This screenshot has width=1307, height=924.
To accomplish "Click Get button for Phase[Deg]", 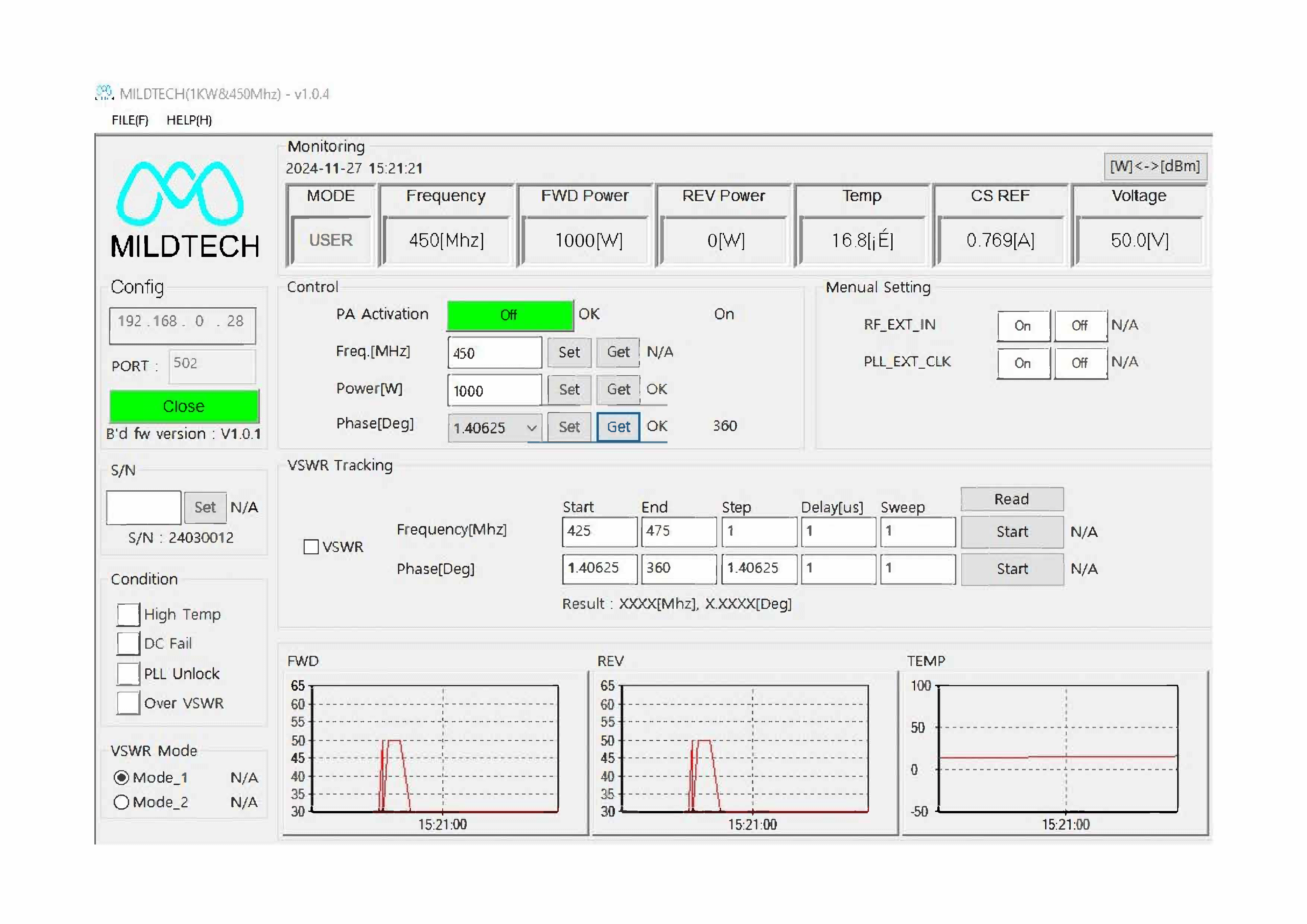I will [618, 427].
